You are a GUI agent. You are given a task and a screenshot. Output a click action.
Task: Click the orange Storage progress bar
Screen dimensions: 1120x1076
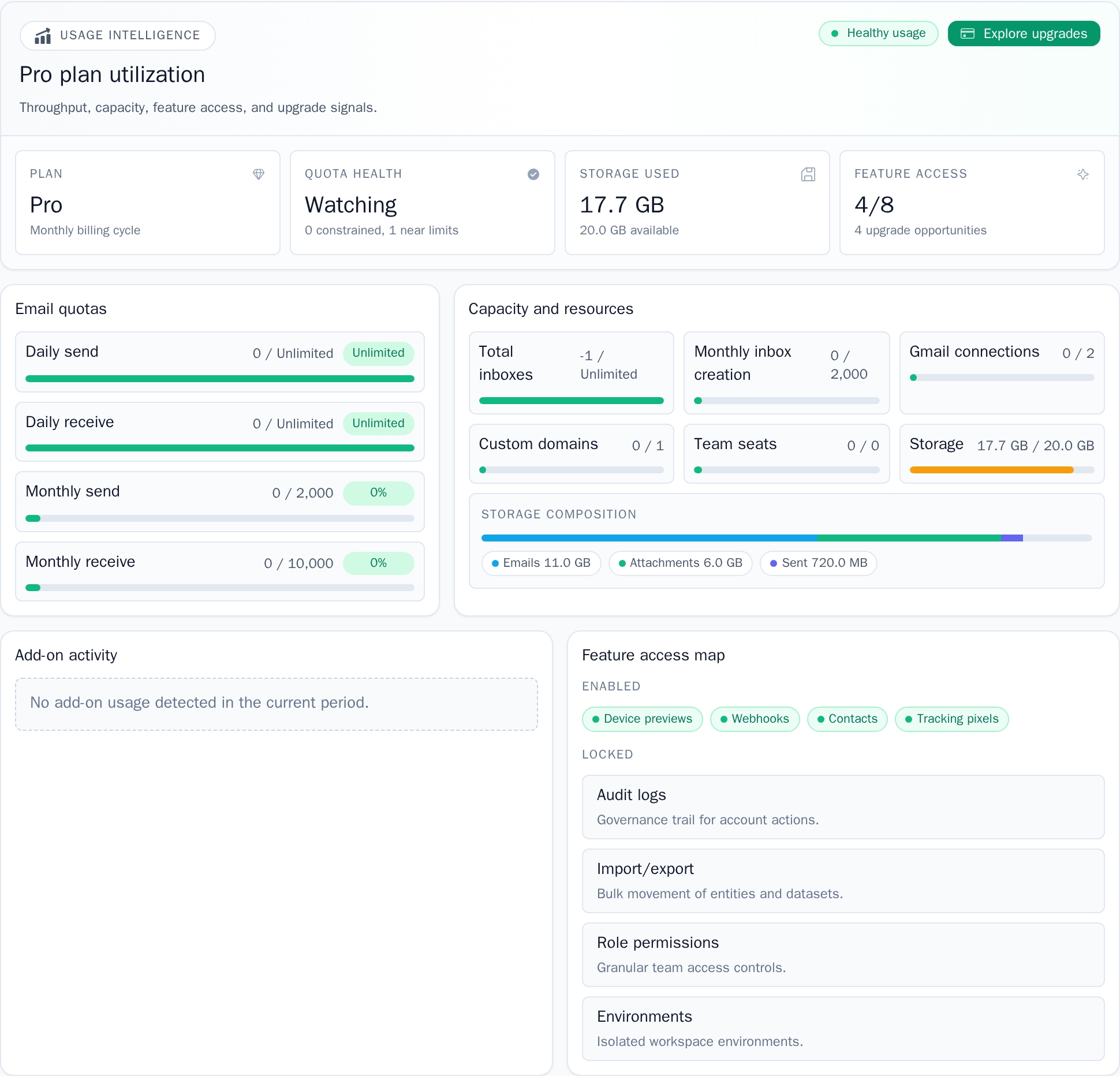[x=991, y=470]
